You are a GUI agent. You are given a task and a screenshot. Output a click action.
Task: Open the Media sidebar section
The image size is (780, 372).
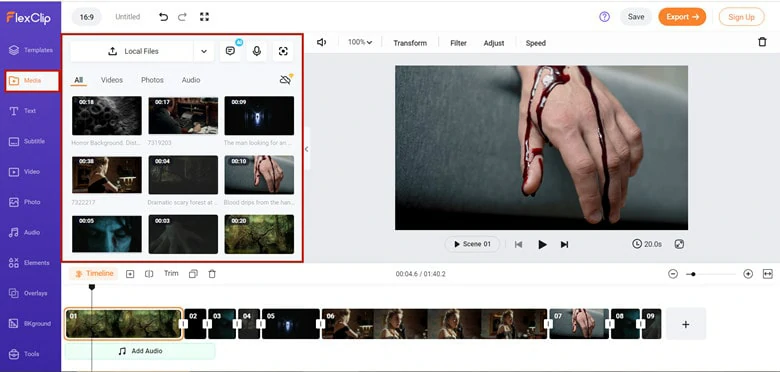point(32,81)
